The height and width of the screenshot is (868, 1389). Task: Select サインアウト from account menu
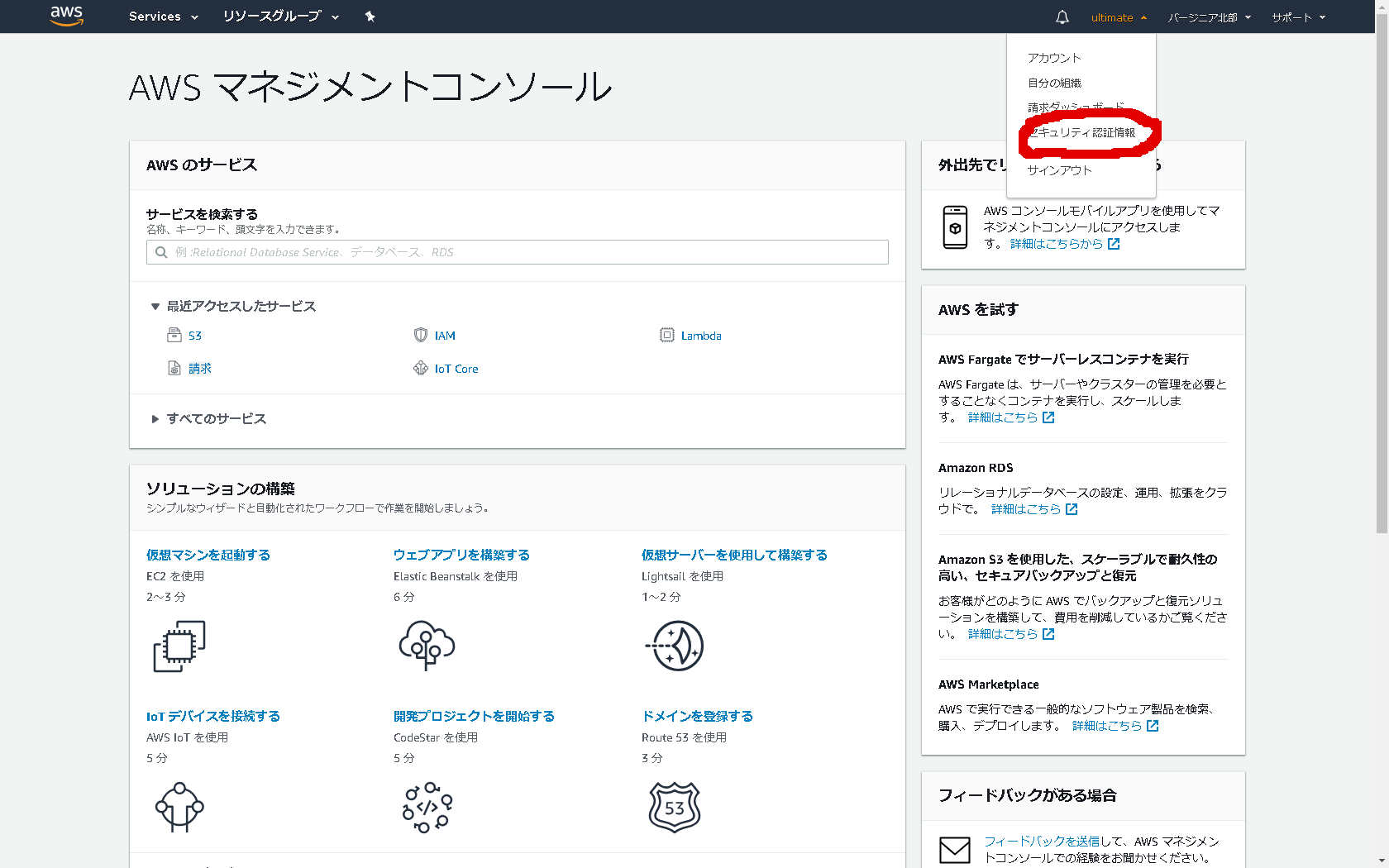[1059, 170]
